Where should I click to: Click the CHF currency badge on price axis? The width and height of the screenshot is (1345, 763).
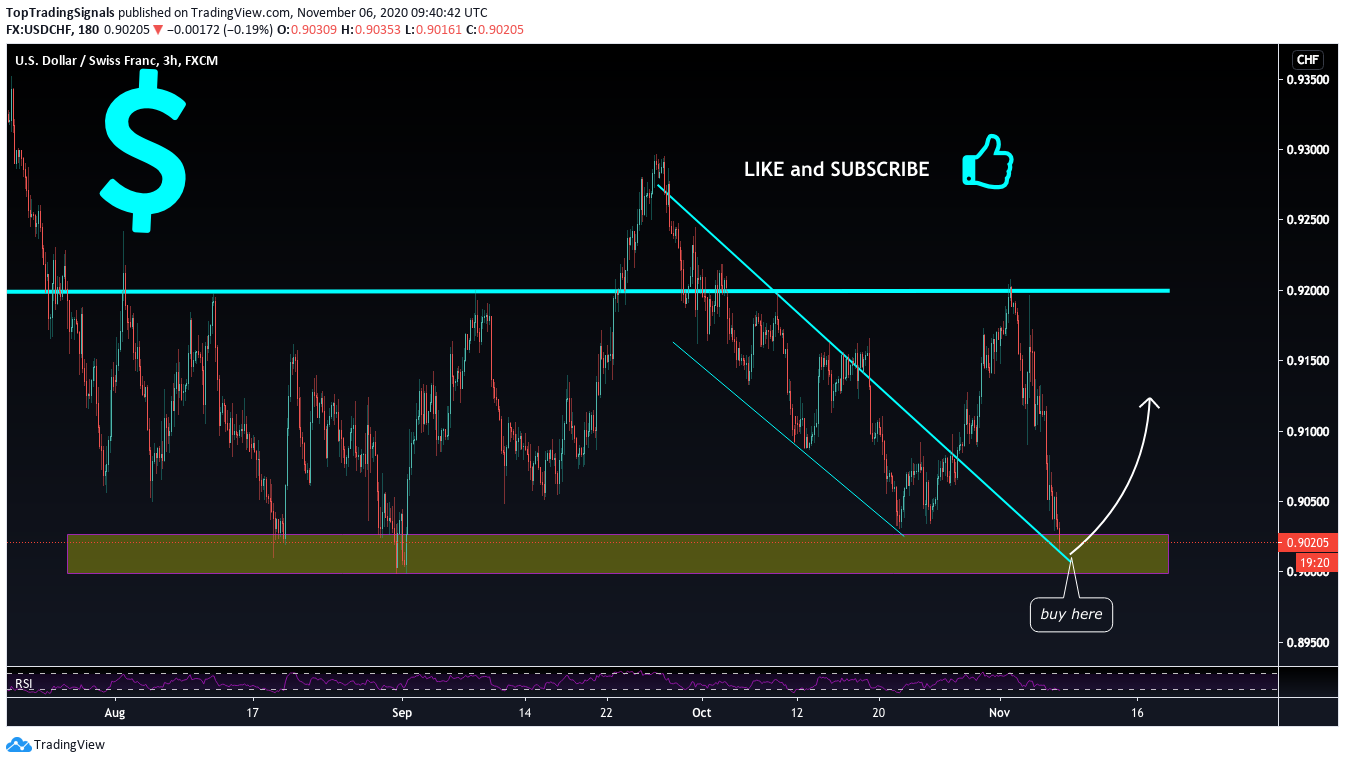point(1306,60)
